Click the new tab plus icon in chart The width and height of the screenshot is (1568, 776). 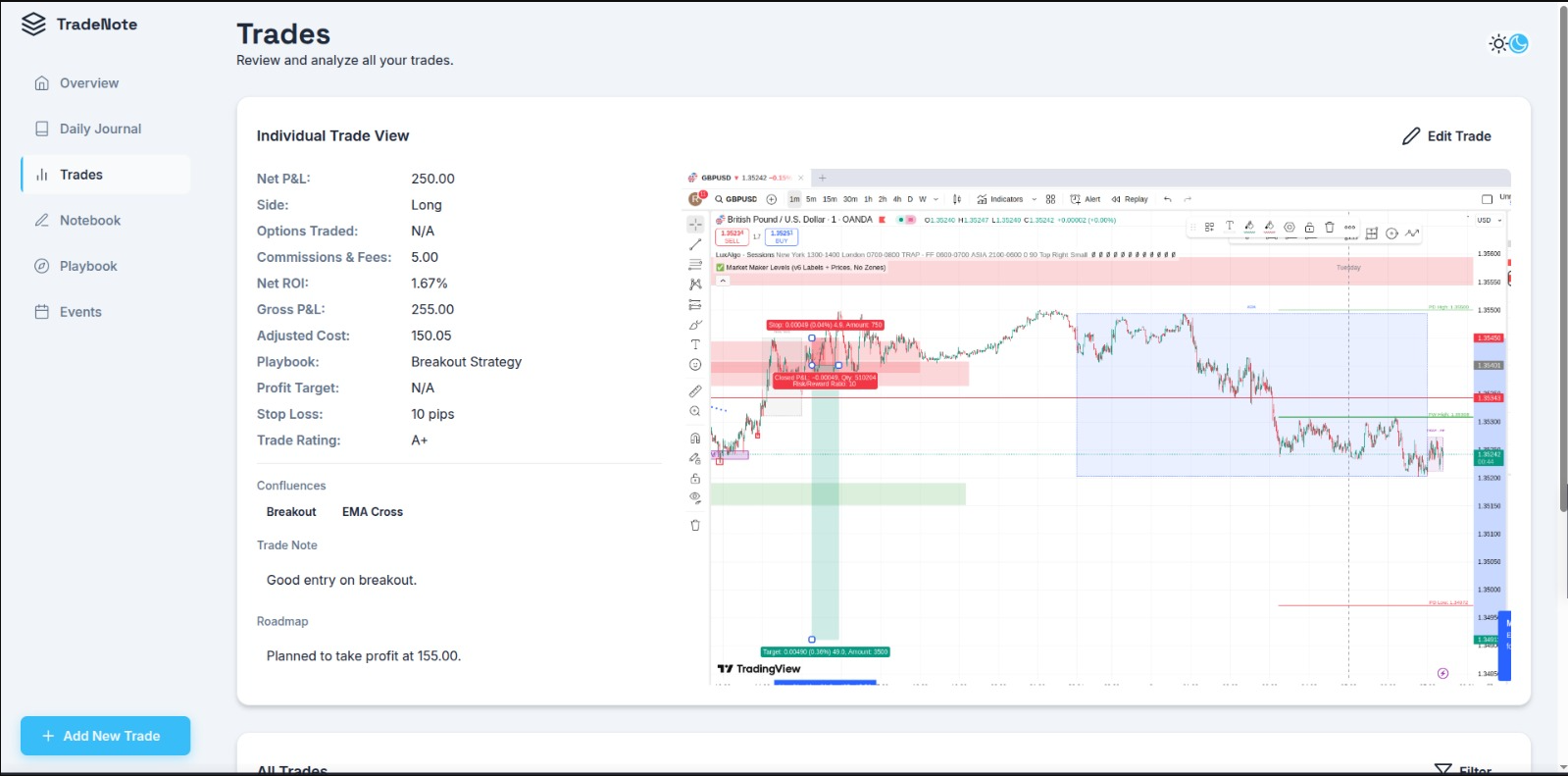click(822, 178)
